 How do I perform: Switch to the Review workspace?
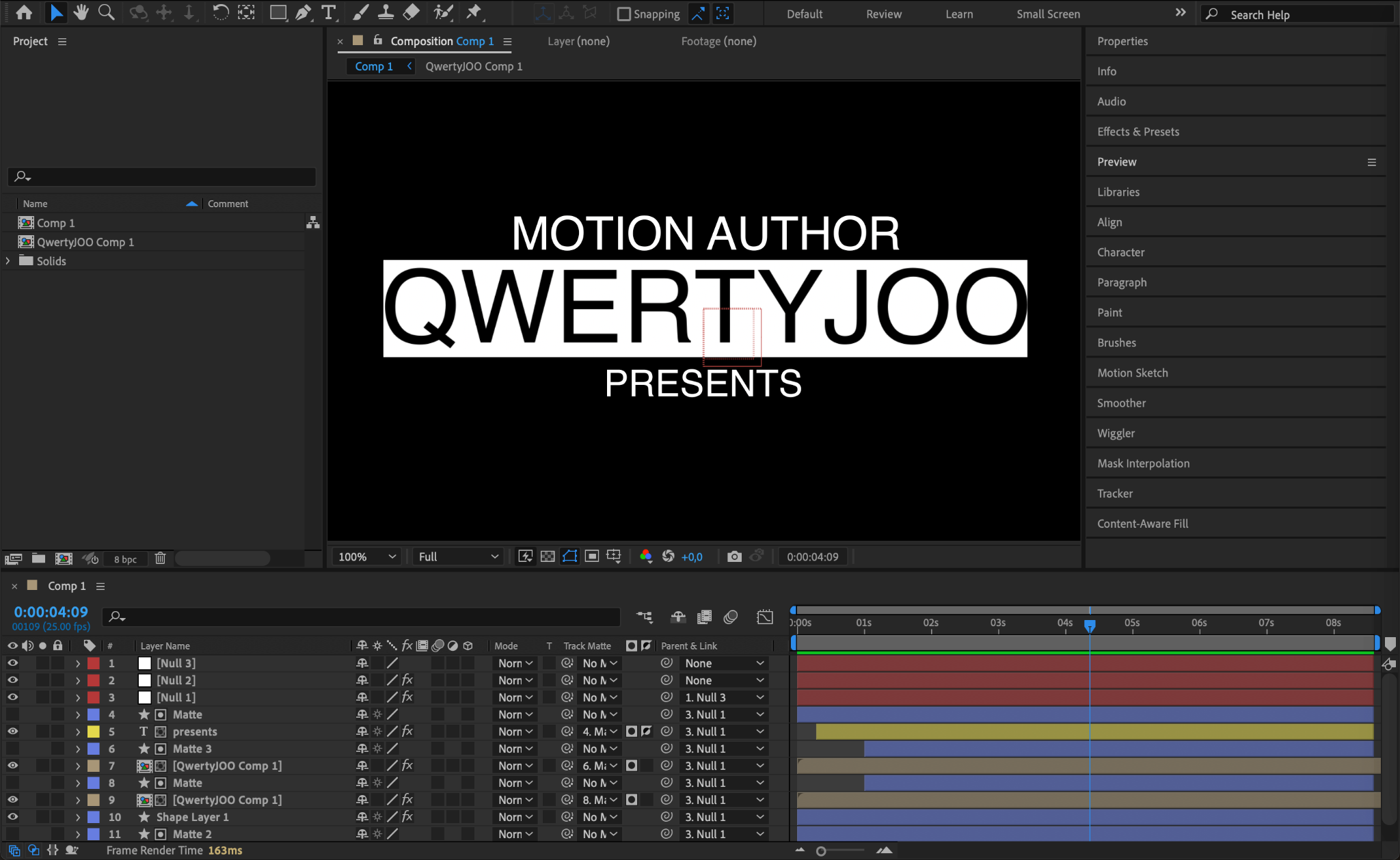click(883, 14)
